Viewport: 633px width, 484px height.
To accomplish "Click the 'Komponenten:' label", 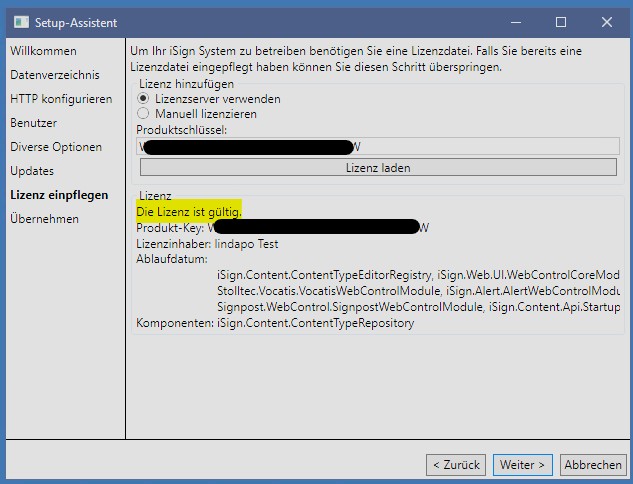I will [175, 323].
